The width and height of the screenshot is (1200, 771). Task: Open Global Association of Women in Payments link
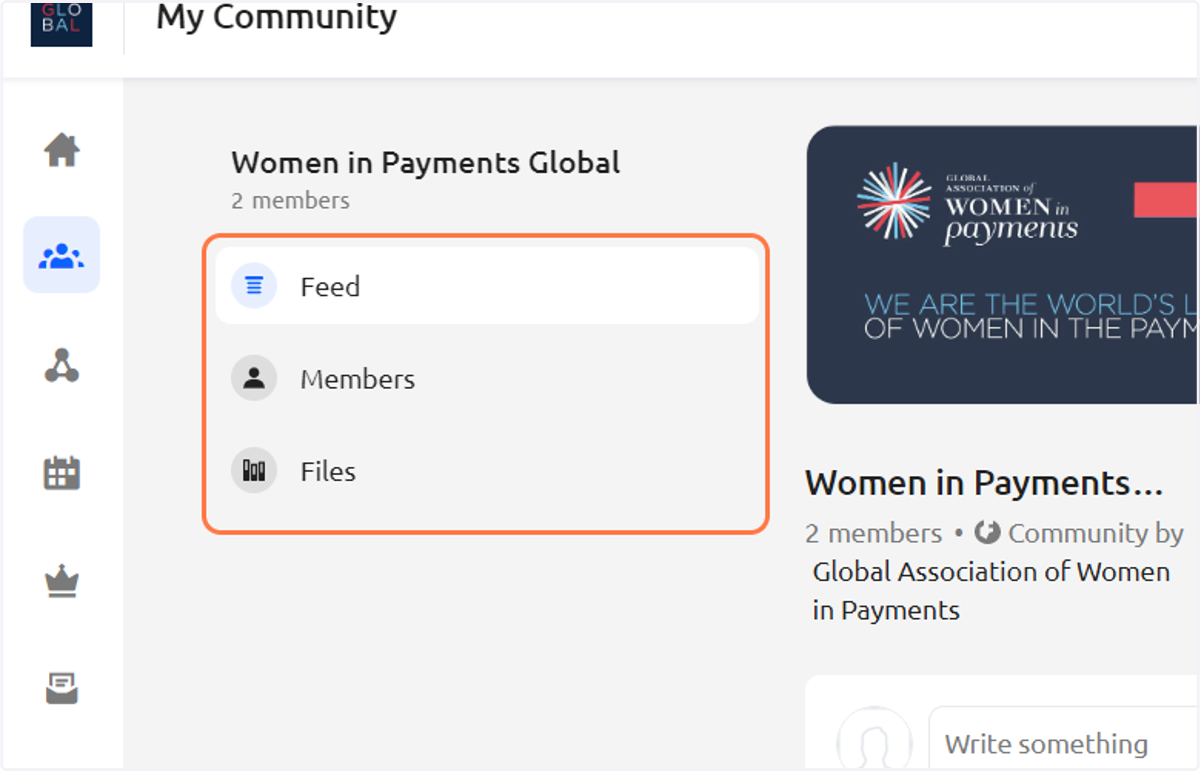click(x=991, y=591)
